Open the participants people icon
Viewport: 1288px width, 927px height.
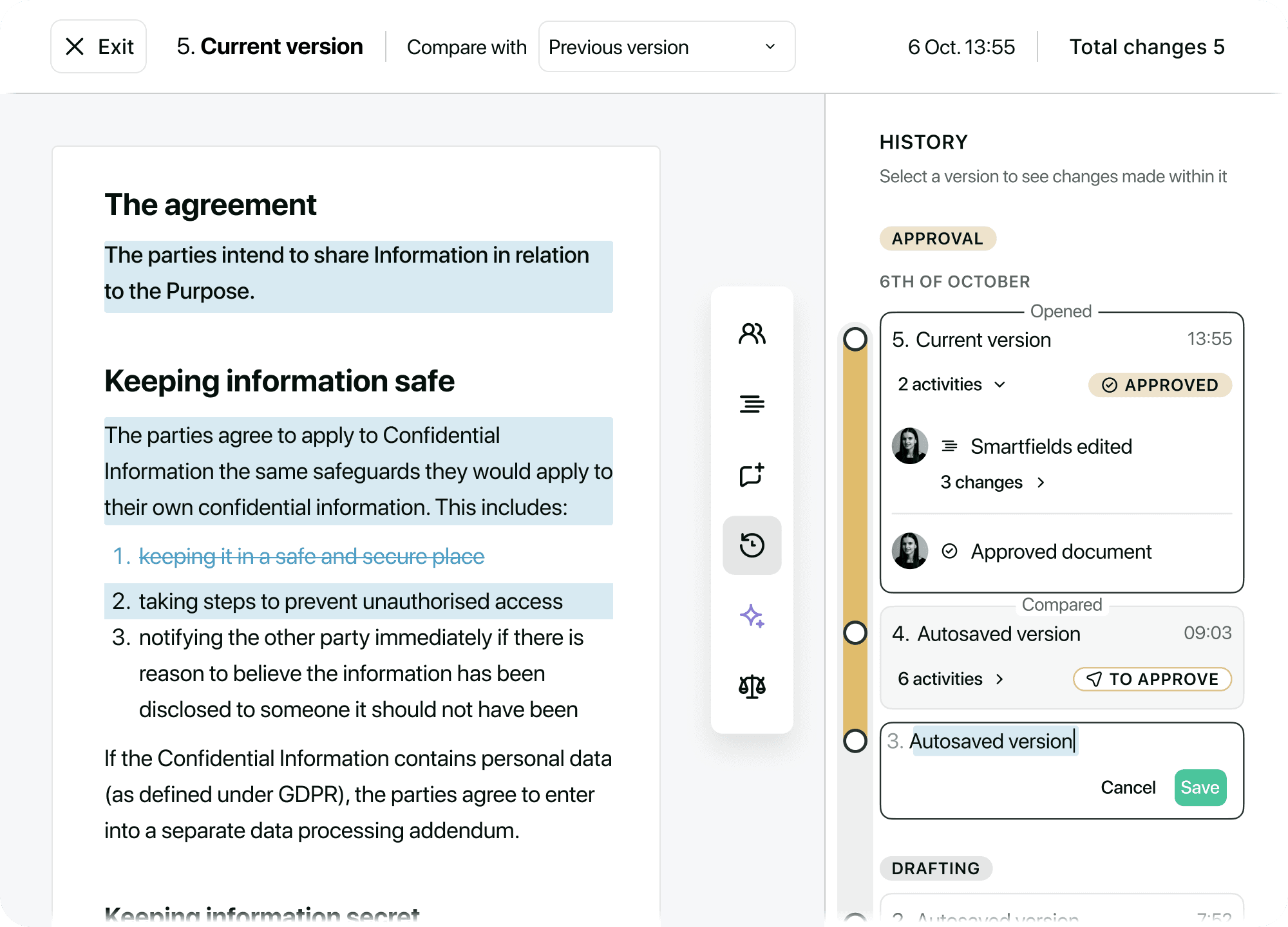(752, 333)
